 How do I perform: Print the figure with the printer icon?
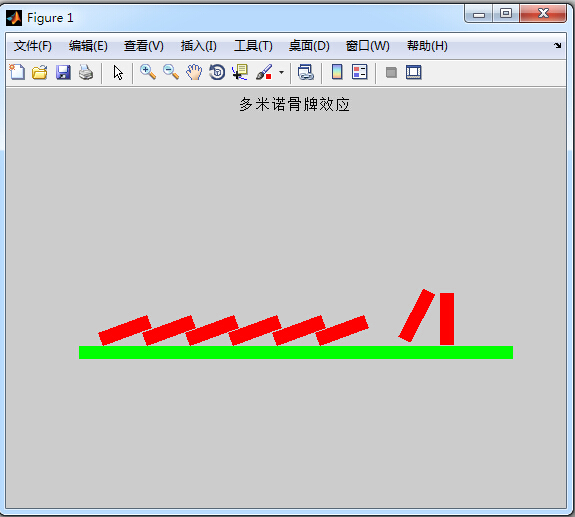[86, 72]
